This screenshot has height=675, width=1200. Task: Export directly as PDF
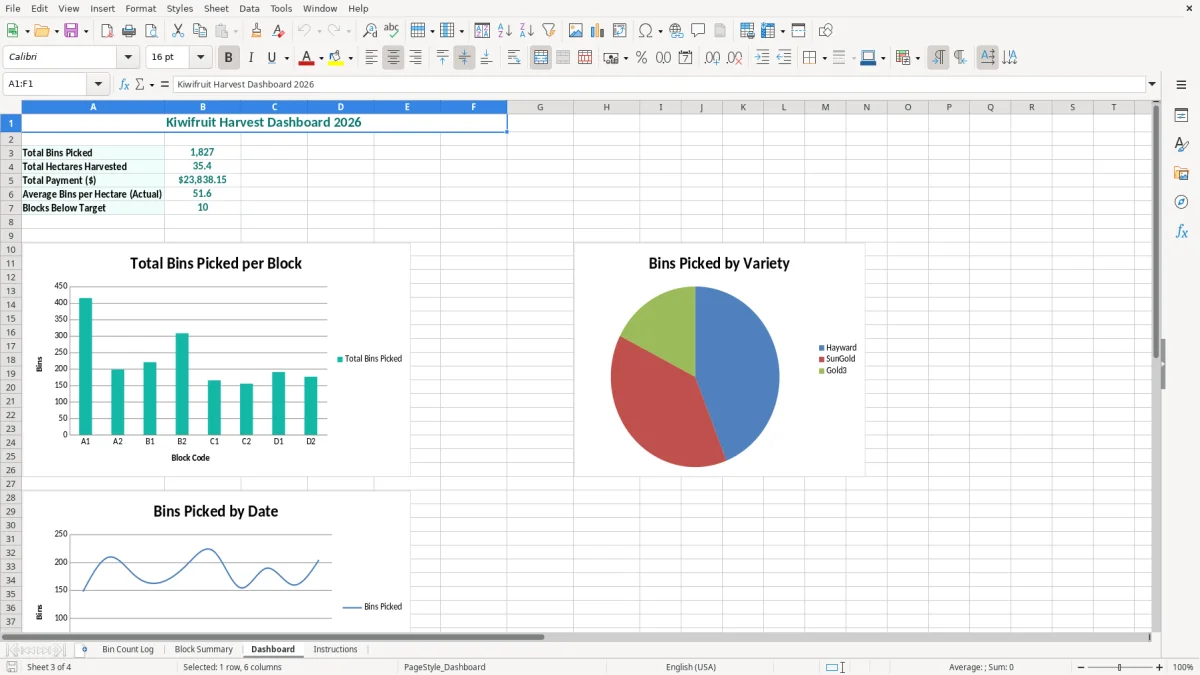click(x=107, y=31)
